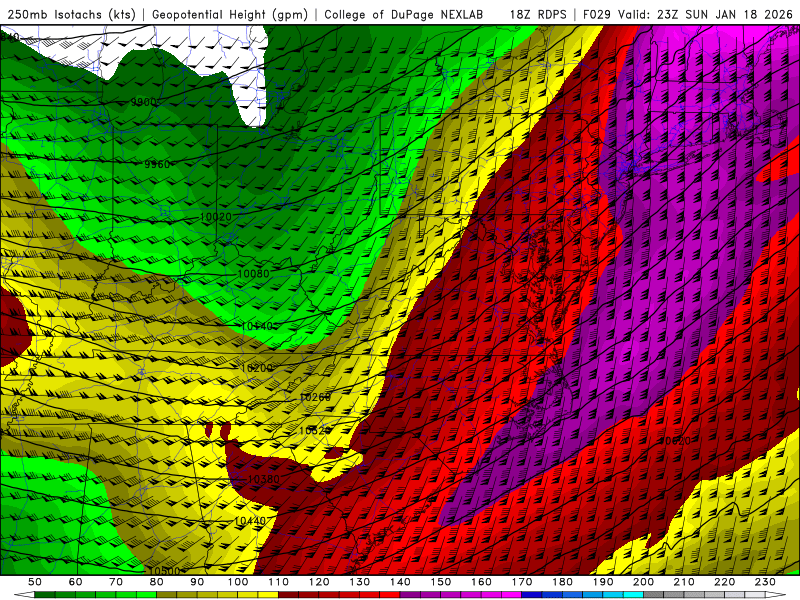Click the 10020 height contour label
Viewport: 800px width, 600px height.
[216, 217]
